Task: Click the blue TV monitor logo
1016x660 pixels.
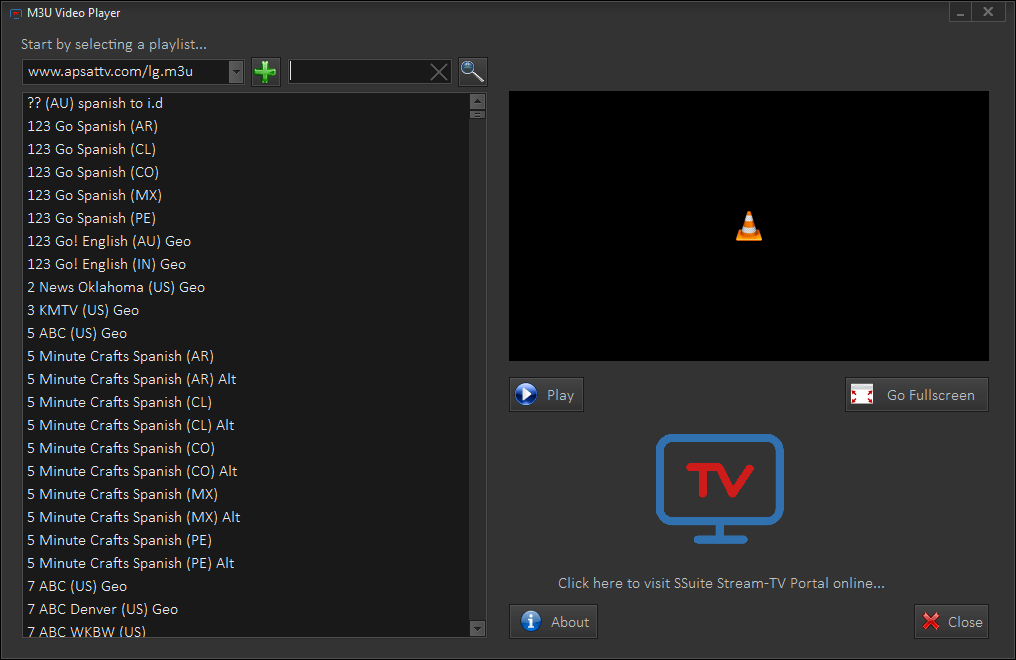Action: click(719, 488)
